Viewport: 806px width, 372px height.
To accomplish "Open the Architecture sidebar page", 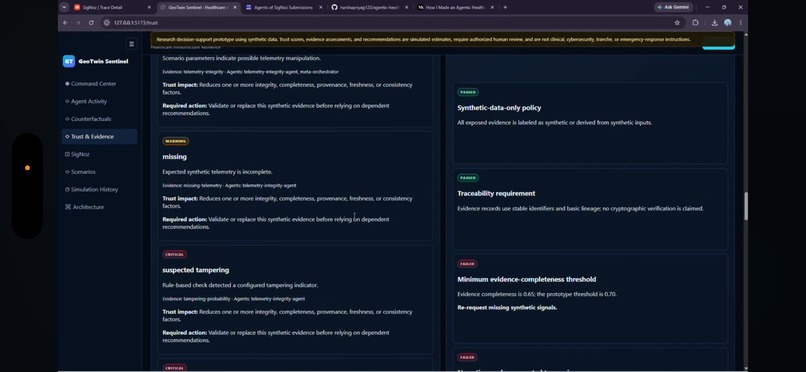I will pyautogui.click(x=99, y=207).
